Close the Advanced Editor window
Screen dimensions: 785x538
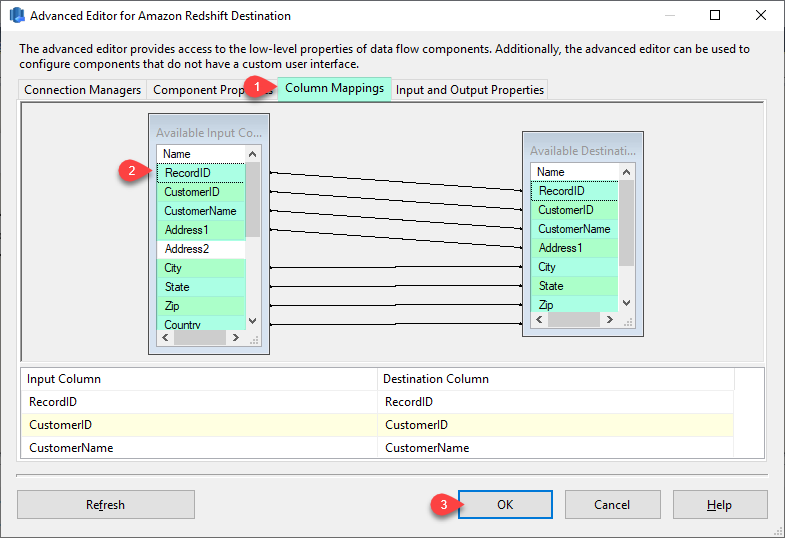760,16
